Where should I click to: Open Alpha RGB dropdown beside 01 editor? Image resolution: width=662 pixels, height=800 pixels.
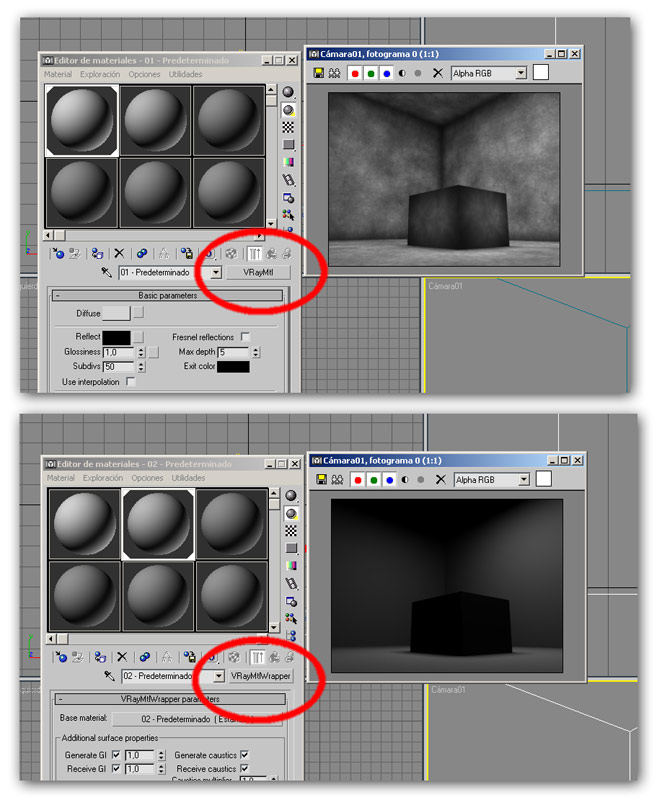521,73
